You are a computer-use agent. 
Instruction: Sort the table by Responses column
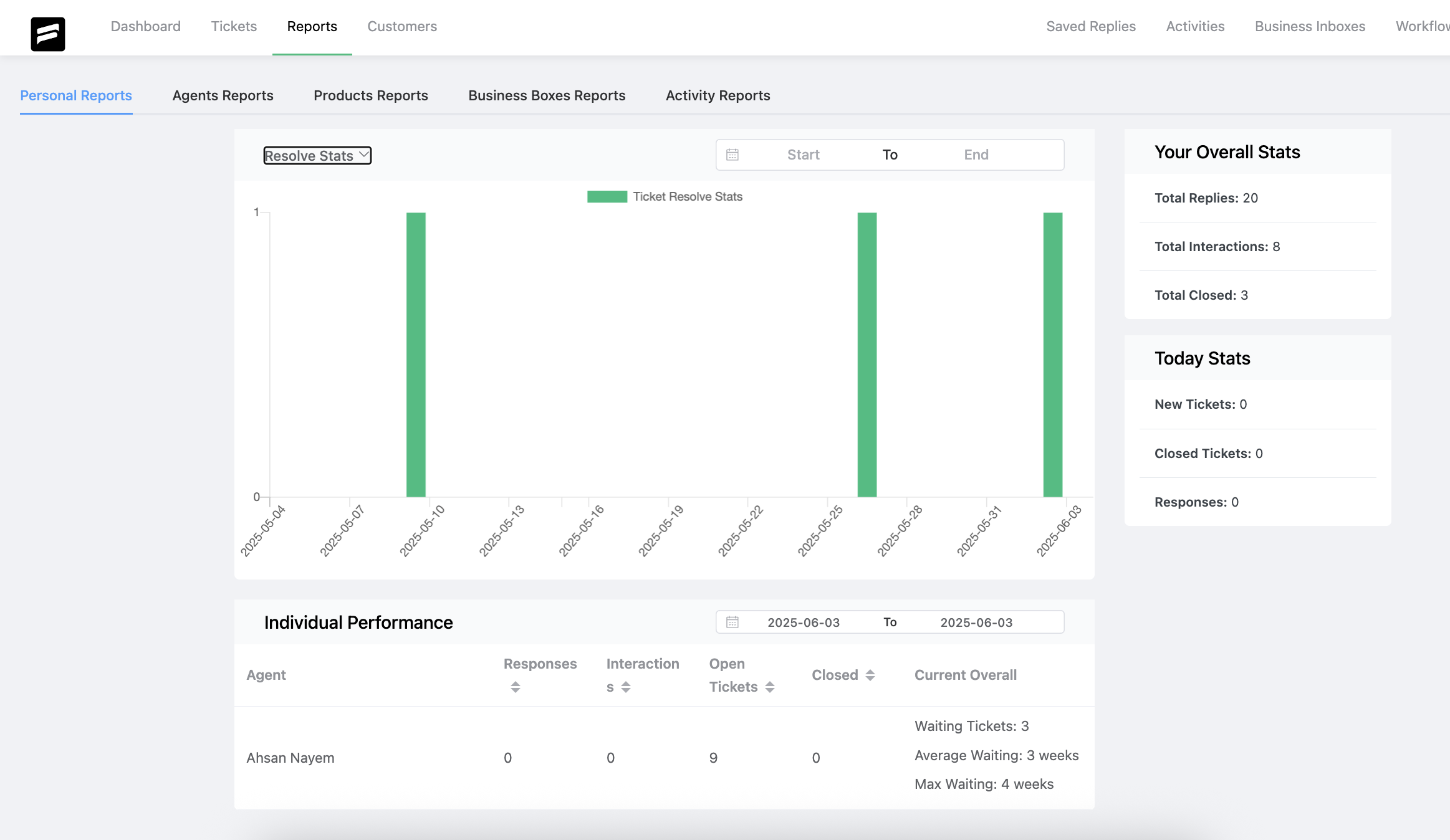[x=516, y=687]
